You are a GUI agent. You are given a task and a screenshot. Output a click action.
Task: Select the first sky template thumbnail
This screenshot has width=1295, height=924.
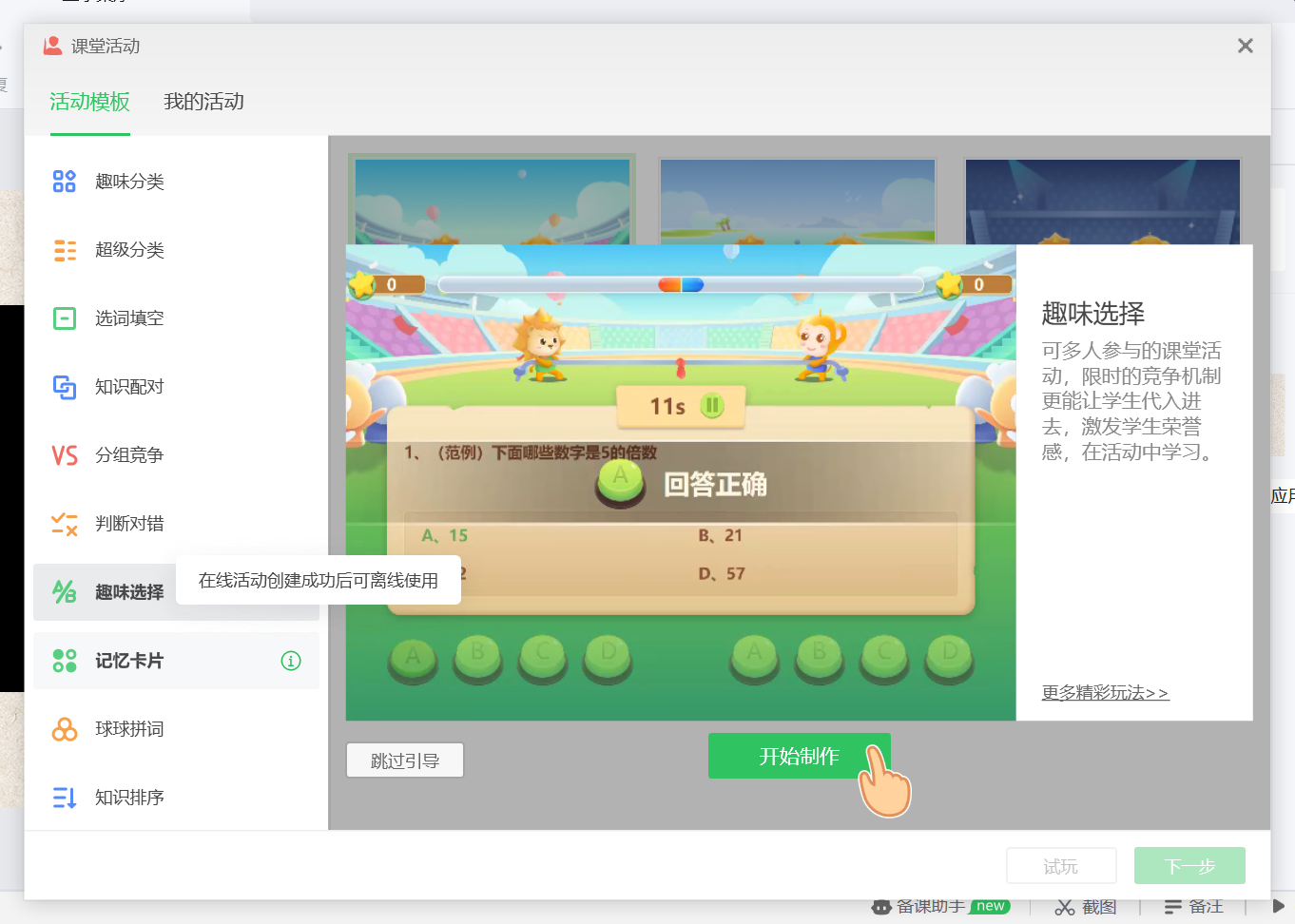click(492, 200)
